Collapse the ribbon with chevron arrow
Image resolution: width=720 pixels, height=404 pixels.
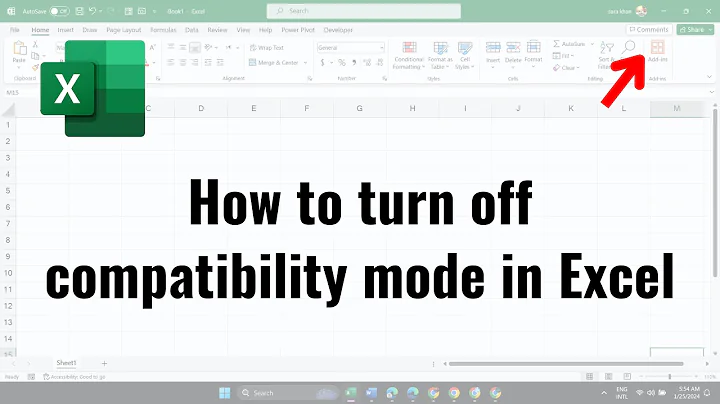pyautogui.click(x=709, y=77)
